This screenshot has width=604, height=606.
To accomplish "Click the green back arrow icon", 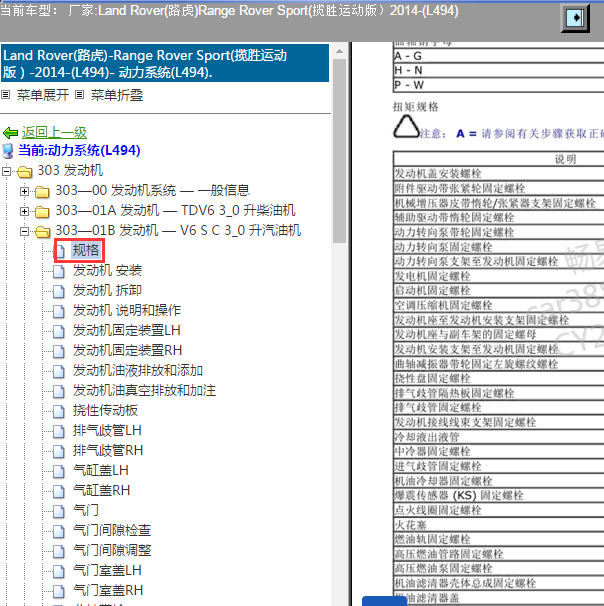I will (x=10, y=133).
